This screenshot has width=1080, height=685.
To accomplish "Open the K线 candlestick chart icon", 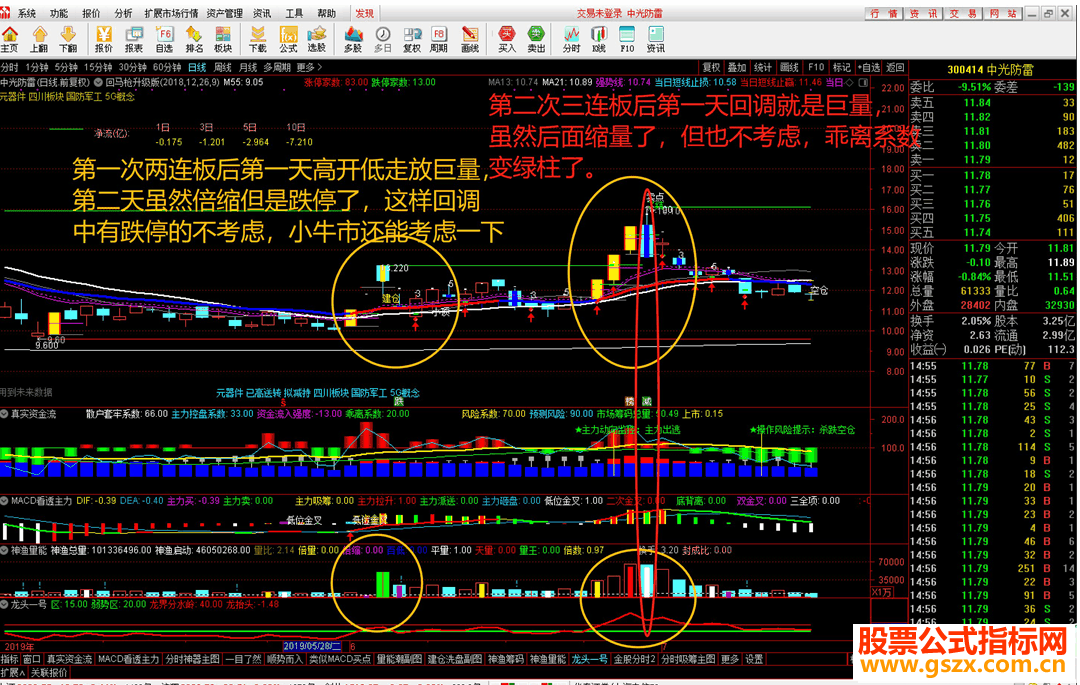I will [599, 39].
